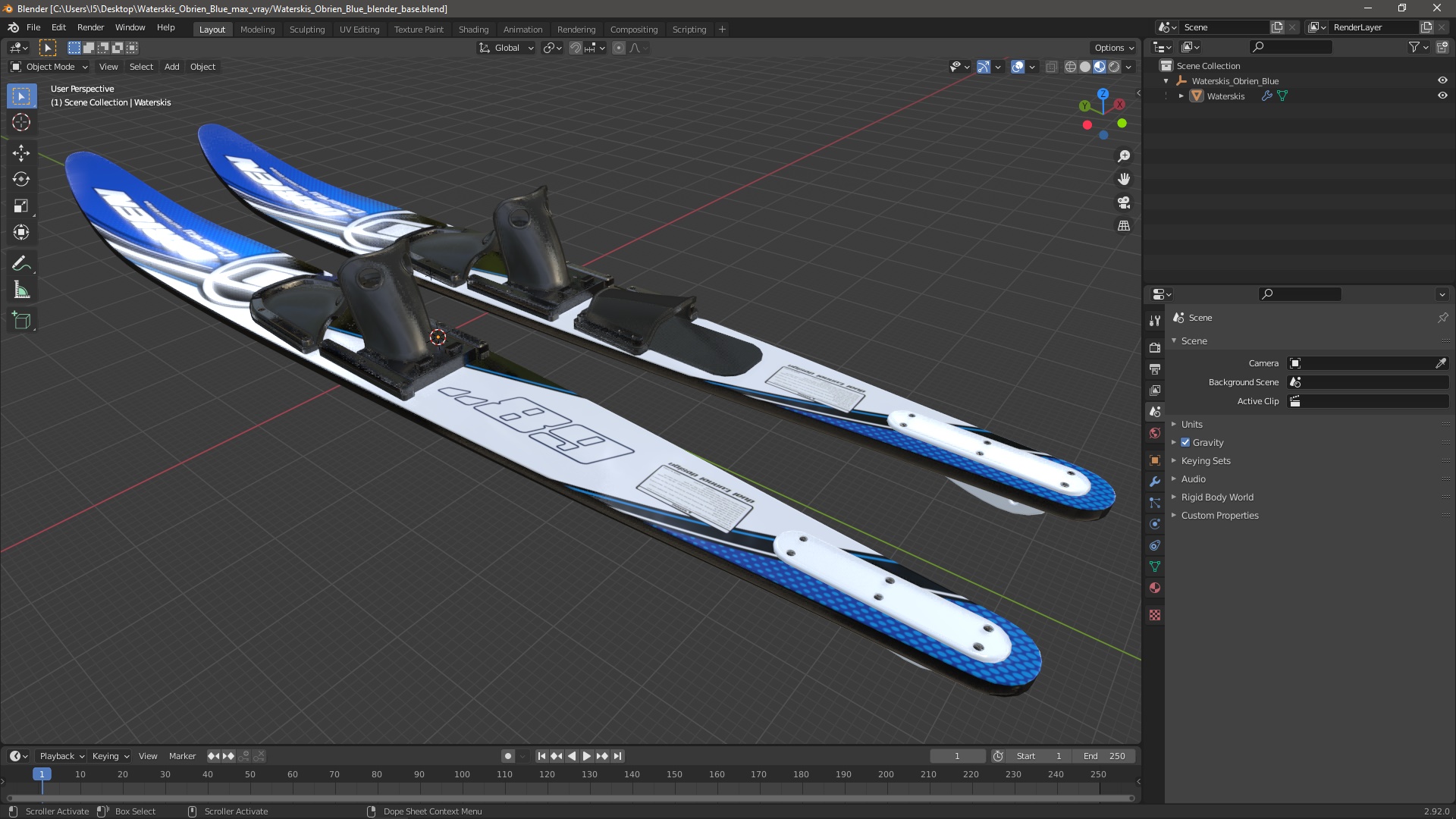The width and height of the screenshot is (1456, 819).
Task: Open the Object properties tab
Action: click(1155, 460)
